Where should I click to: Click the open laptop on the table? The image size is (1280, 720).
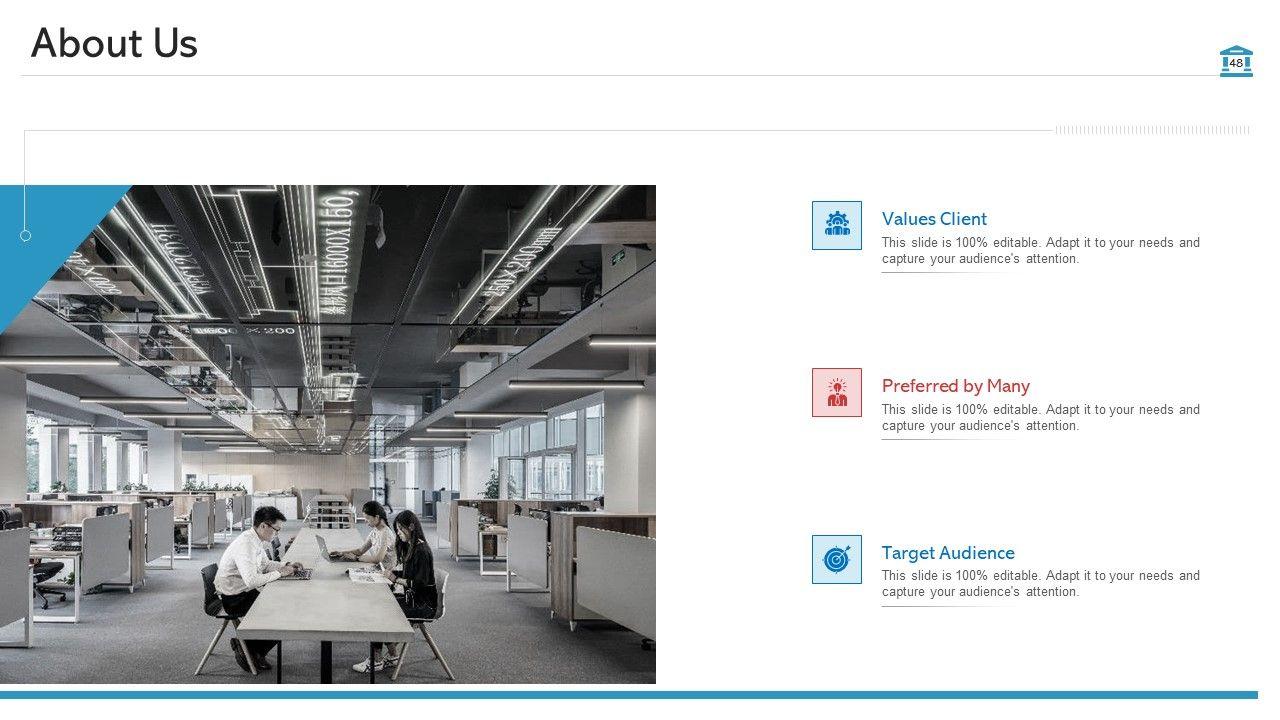[328, 549]
